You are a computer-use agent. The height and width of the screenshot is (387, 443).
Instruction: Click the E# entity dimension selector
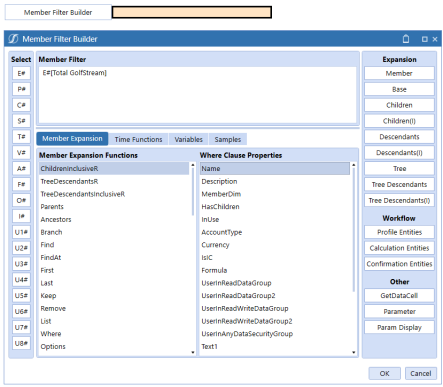point(21,73)
